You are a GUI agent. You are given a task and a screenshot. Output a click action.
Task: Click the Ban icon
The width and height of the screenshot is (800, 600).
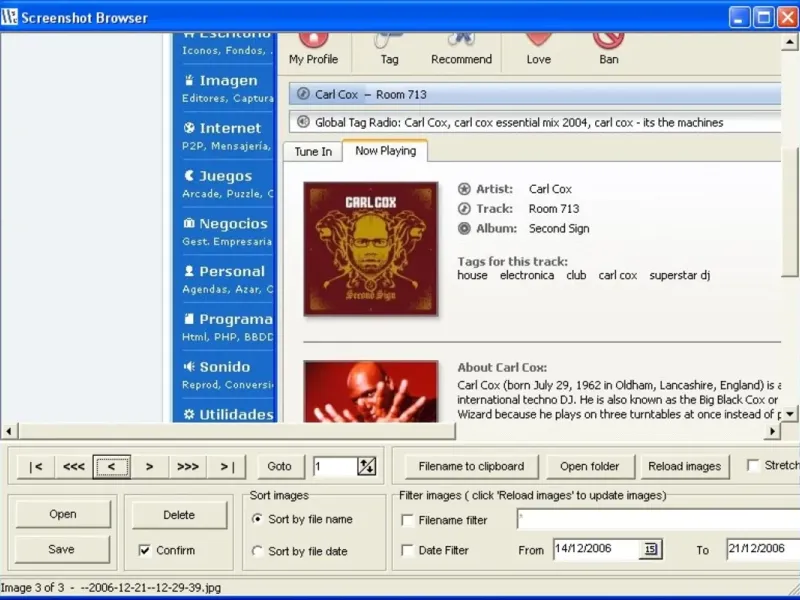coord(609,40)
